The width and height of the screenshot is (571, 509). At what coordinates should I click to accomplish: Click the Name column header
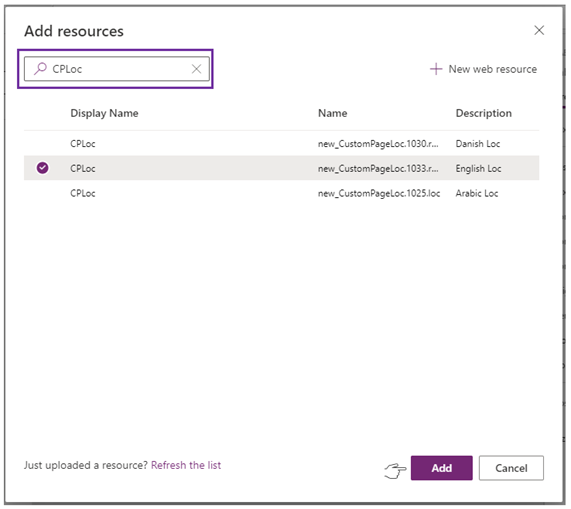click(x=332, y=113)
